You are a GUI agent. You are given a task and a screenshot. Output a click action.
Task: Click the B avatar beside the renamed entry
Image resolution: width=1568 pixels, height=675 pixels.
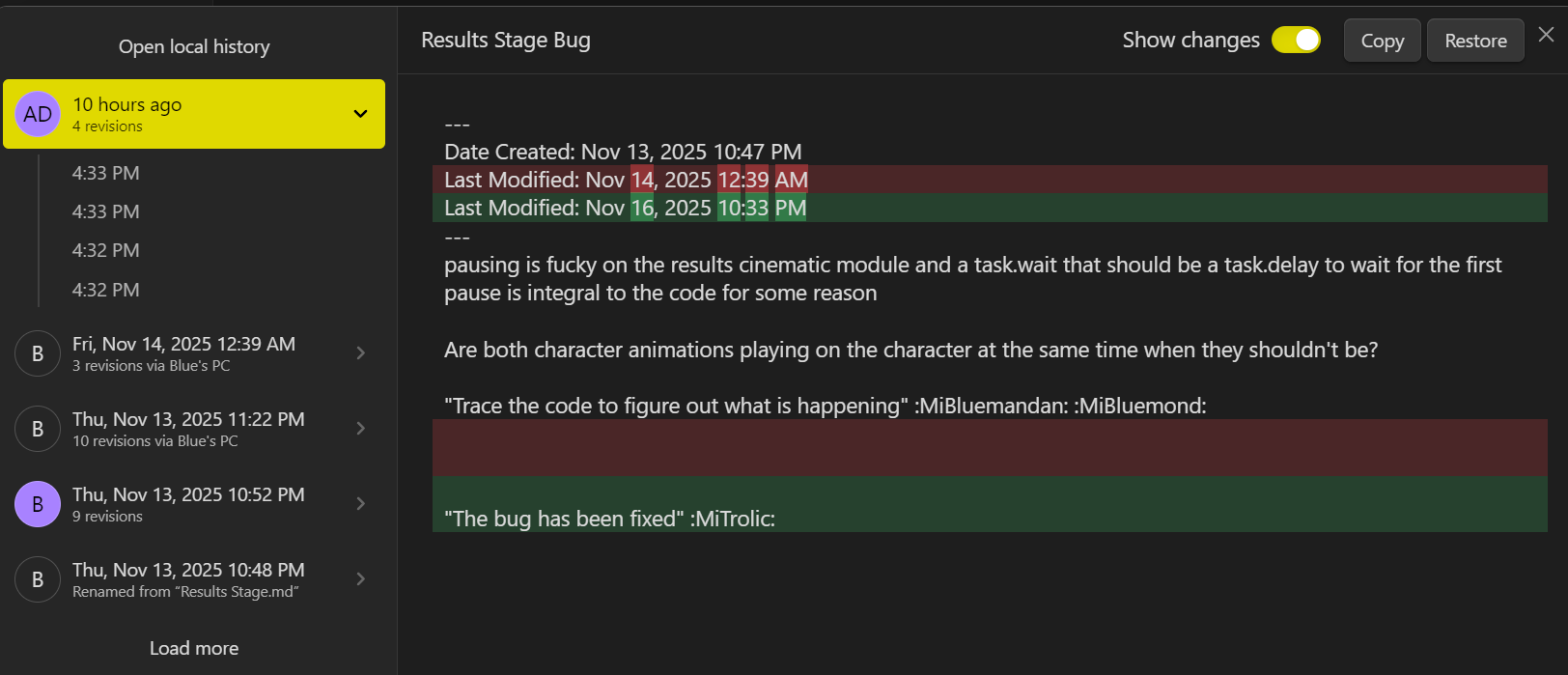click(38, 579)
